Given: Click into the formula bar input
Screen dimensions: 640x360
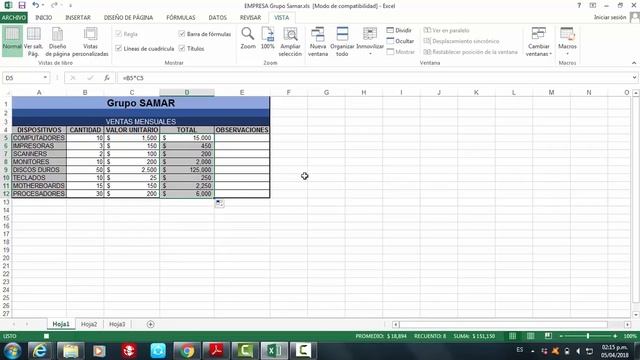Looking at the screenshot, I should click(x=374, y=78).
